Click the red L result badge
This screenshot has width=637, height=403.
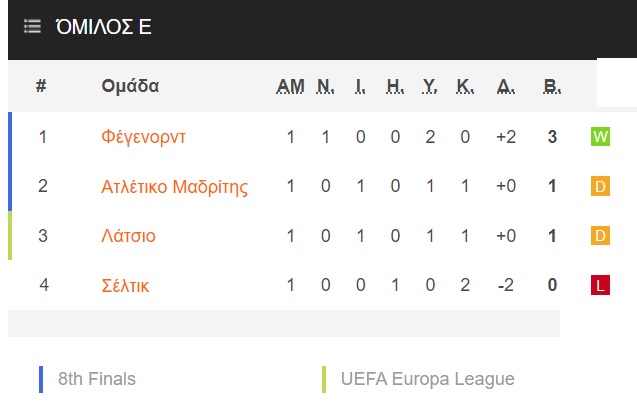tap(600, 285)
